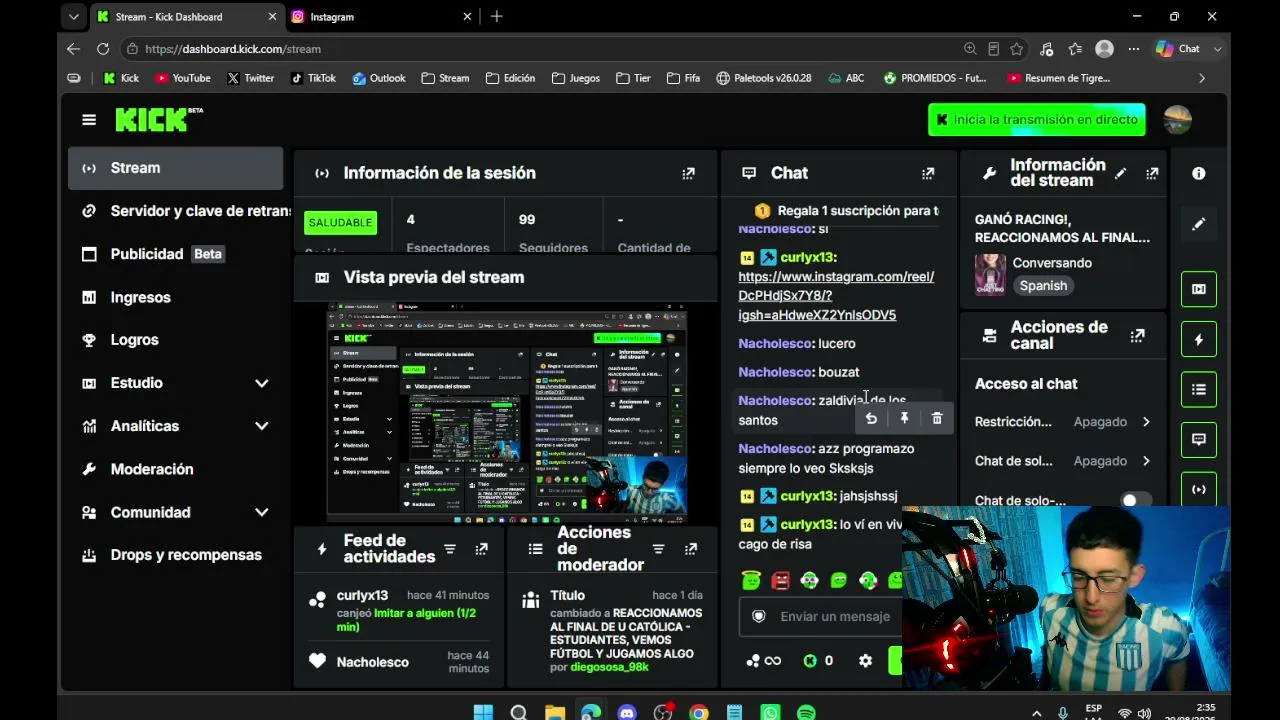Click the stream preview thumbnail
The width and height of the screenshot is (1280, 720).
click(506, 412)
